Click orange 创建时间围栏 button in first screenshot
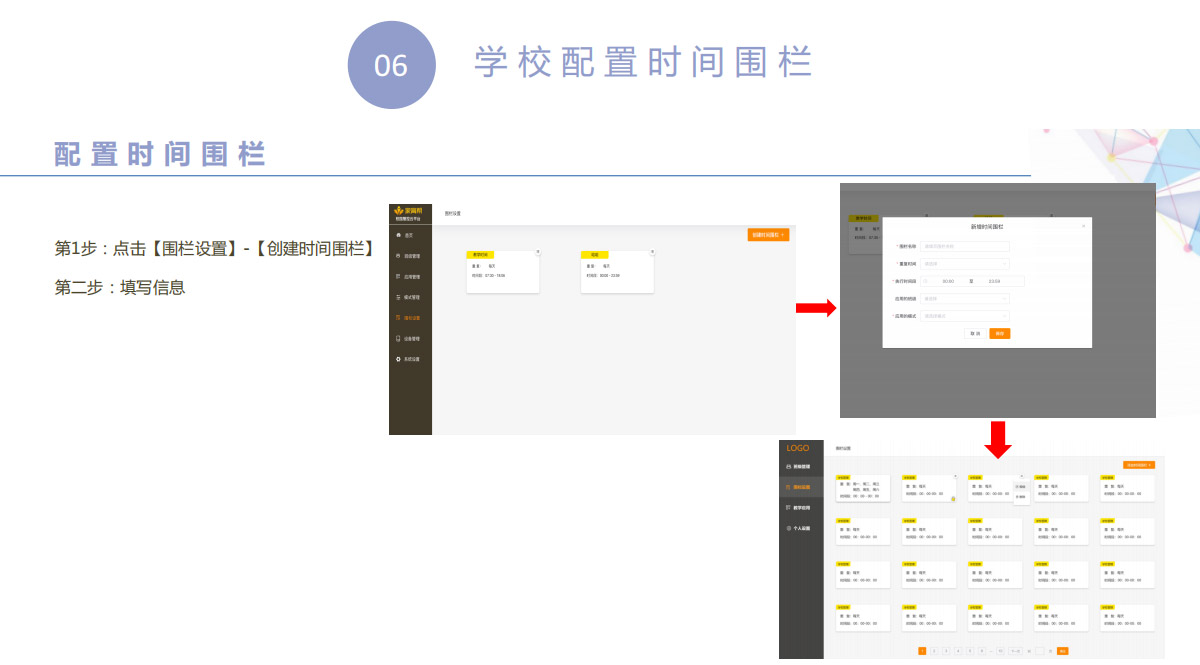The image size is (1200, 665). pyautogui.click(x=768, y=235)
